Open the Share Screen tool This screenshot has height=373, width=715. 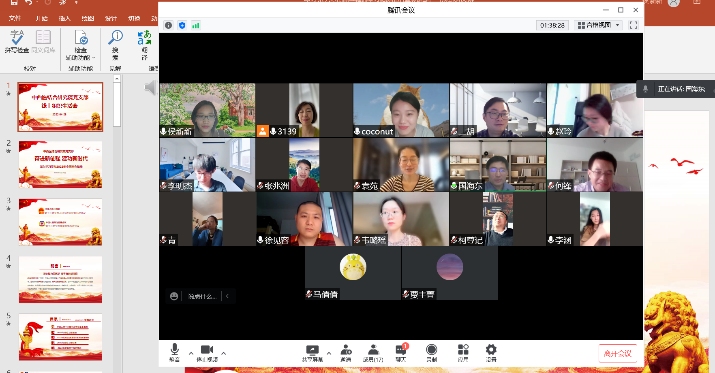(312, 353)
